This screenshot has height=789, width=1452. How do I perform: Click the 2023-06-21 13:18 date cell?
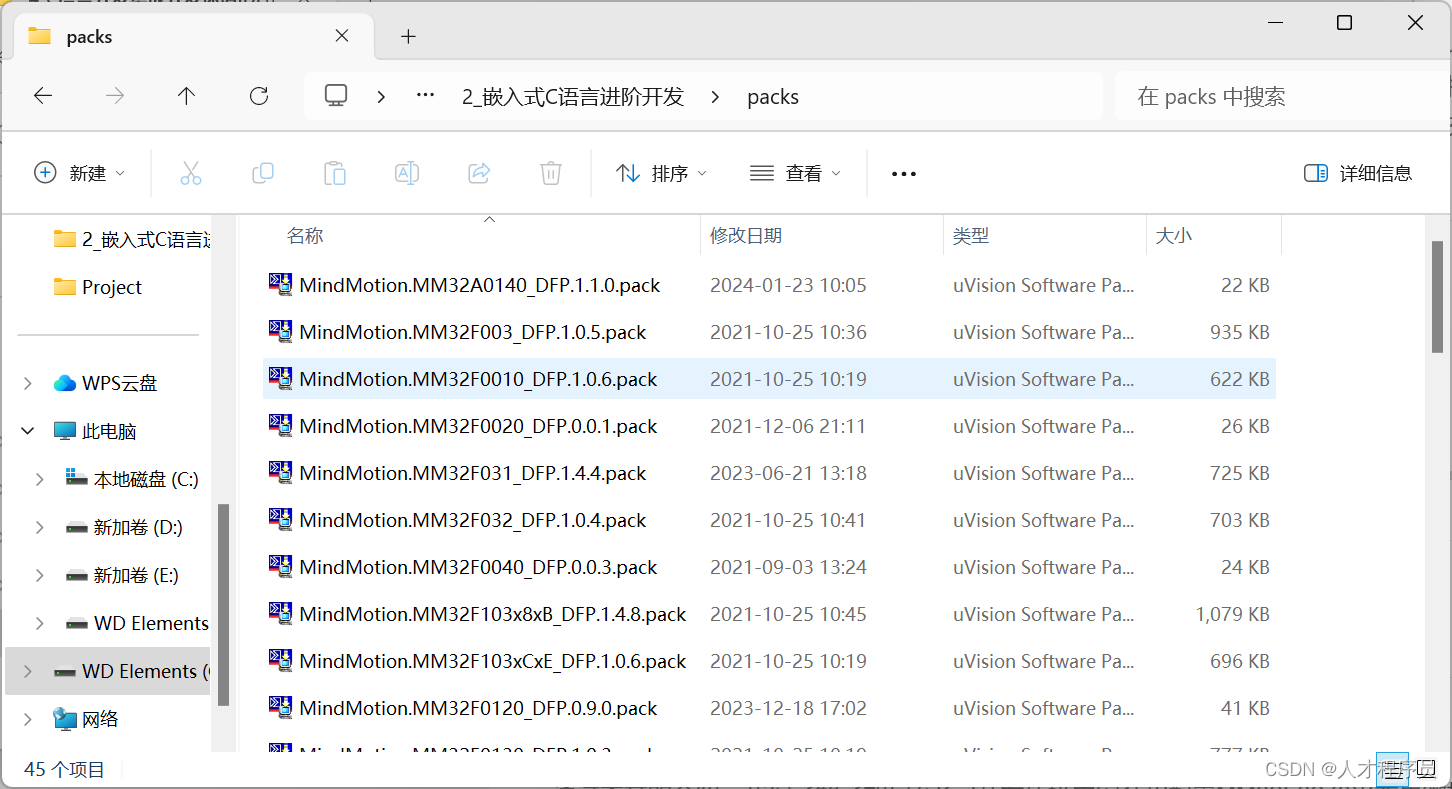(x=788, y=473)
